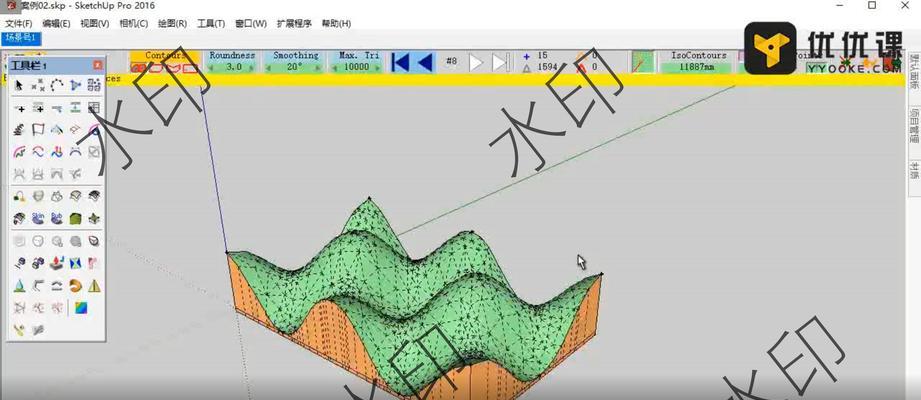
Task: Open the 窗口(W) menu
Action: [x=251, y=23]
